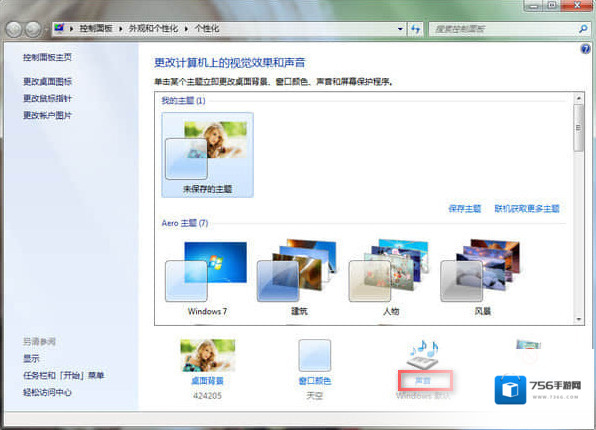596x430 pixels.
Task: Select the 外观和个性化 breadcrumb item
Action: click(153, 29)
